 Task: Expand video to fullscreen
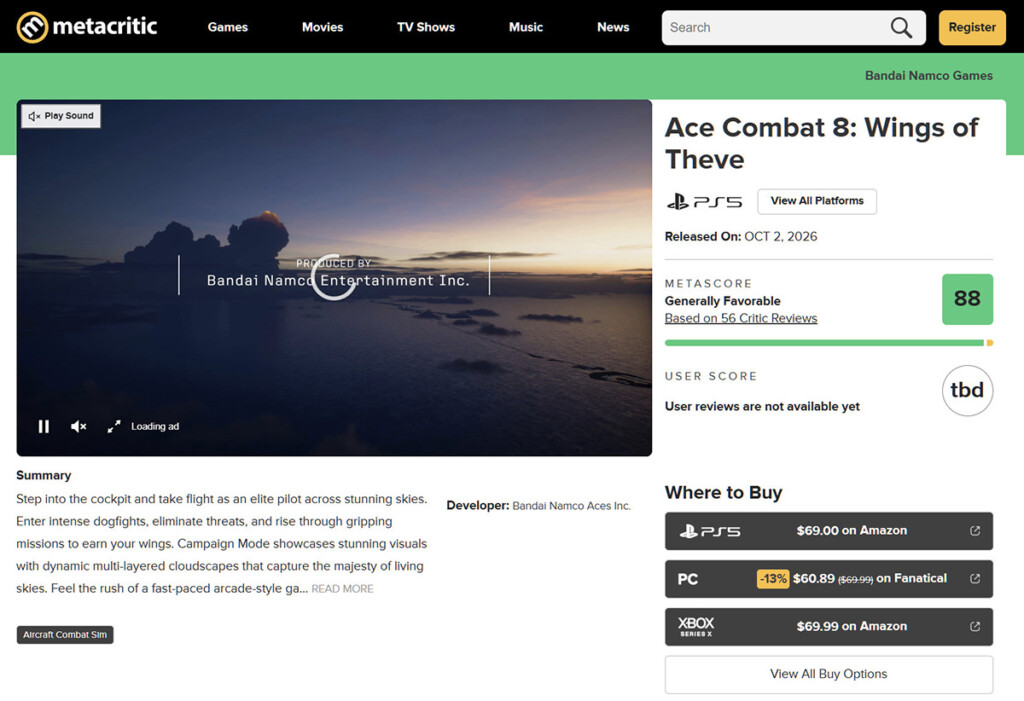tap(114, 427)
